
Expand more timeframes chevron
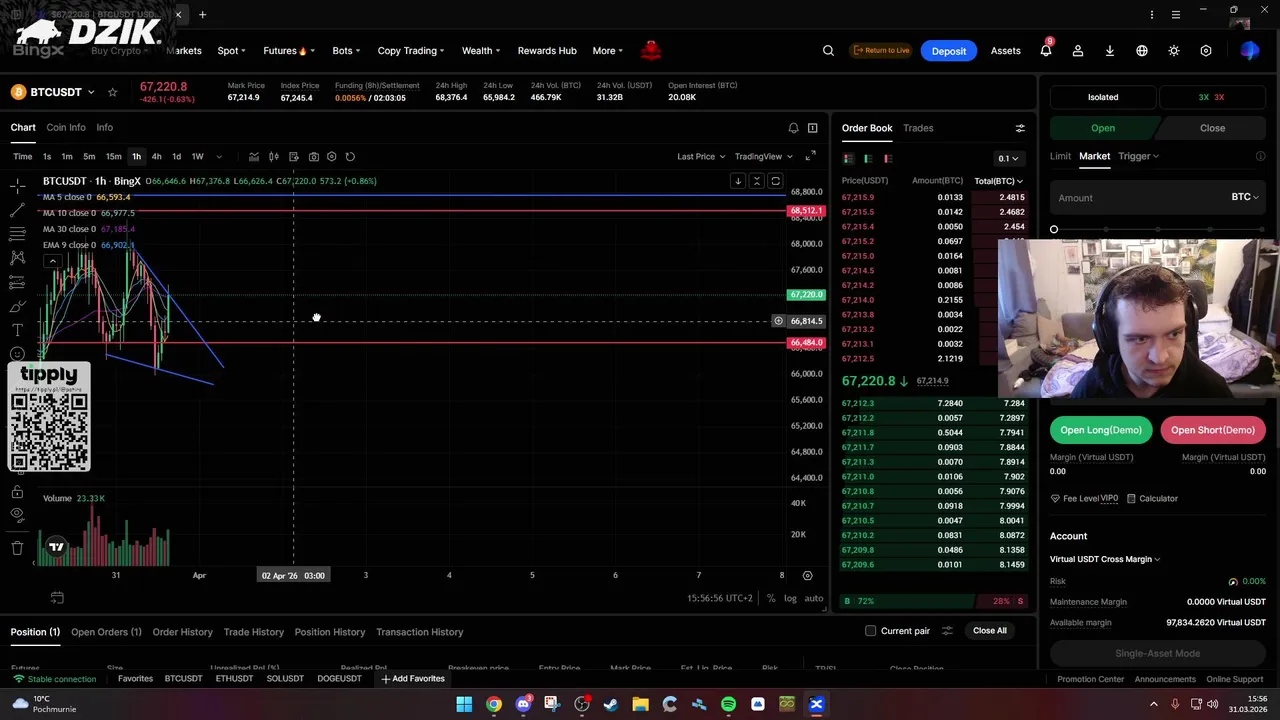click(219, 156)
